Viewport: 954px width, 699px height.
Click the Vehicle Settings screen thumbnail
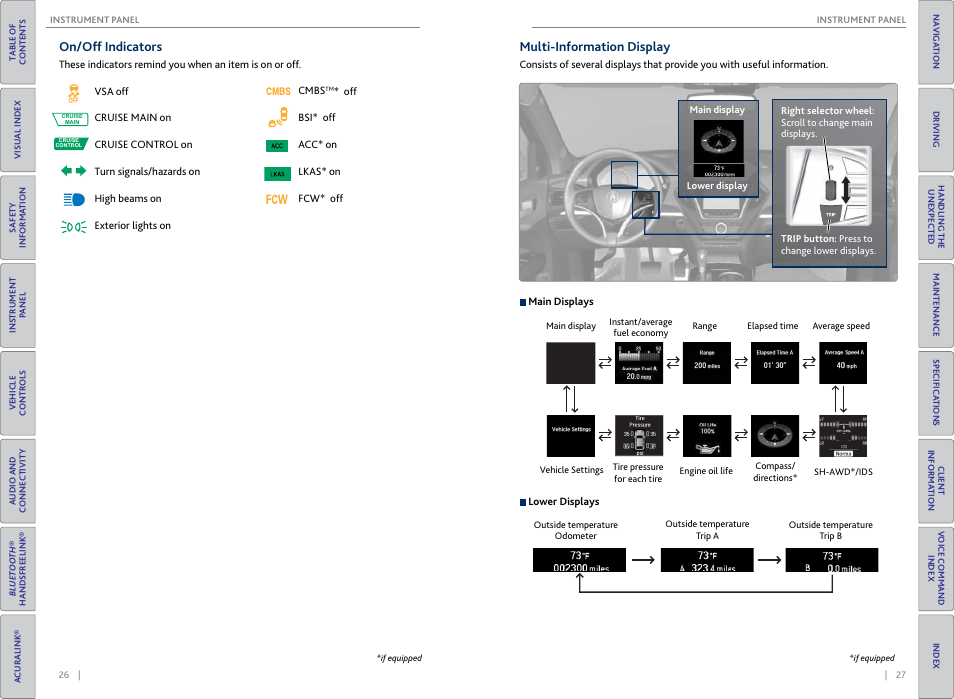[571, 436]
